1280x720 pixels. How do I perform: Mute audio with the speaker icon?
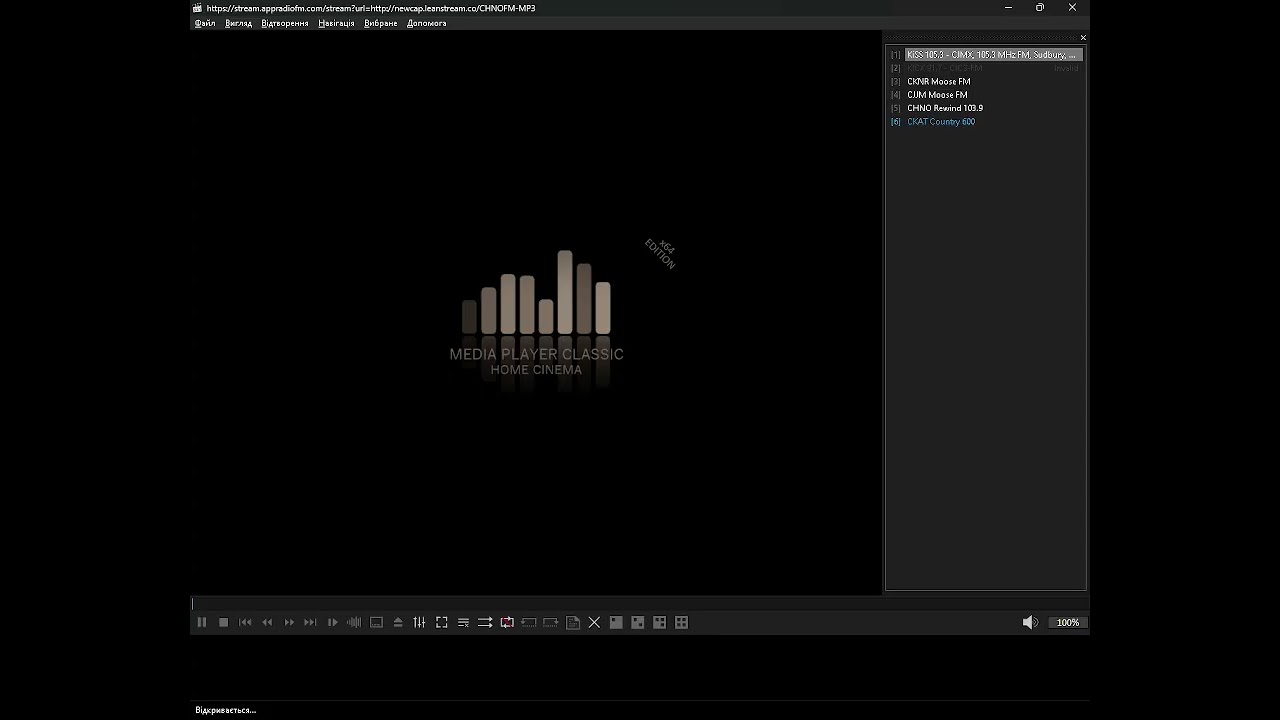coord(1030,622)
